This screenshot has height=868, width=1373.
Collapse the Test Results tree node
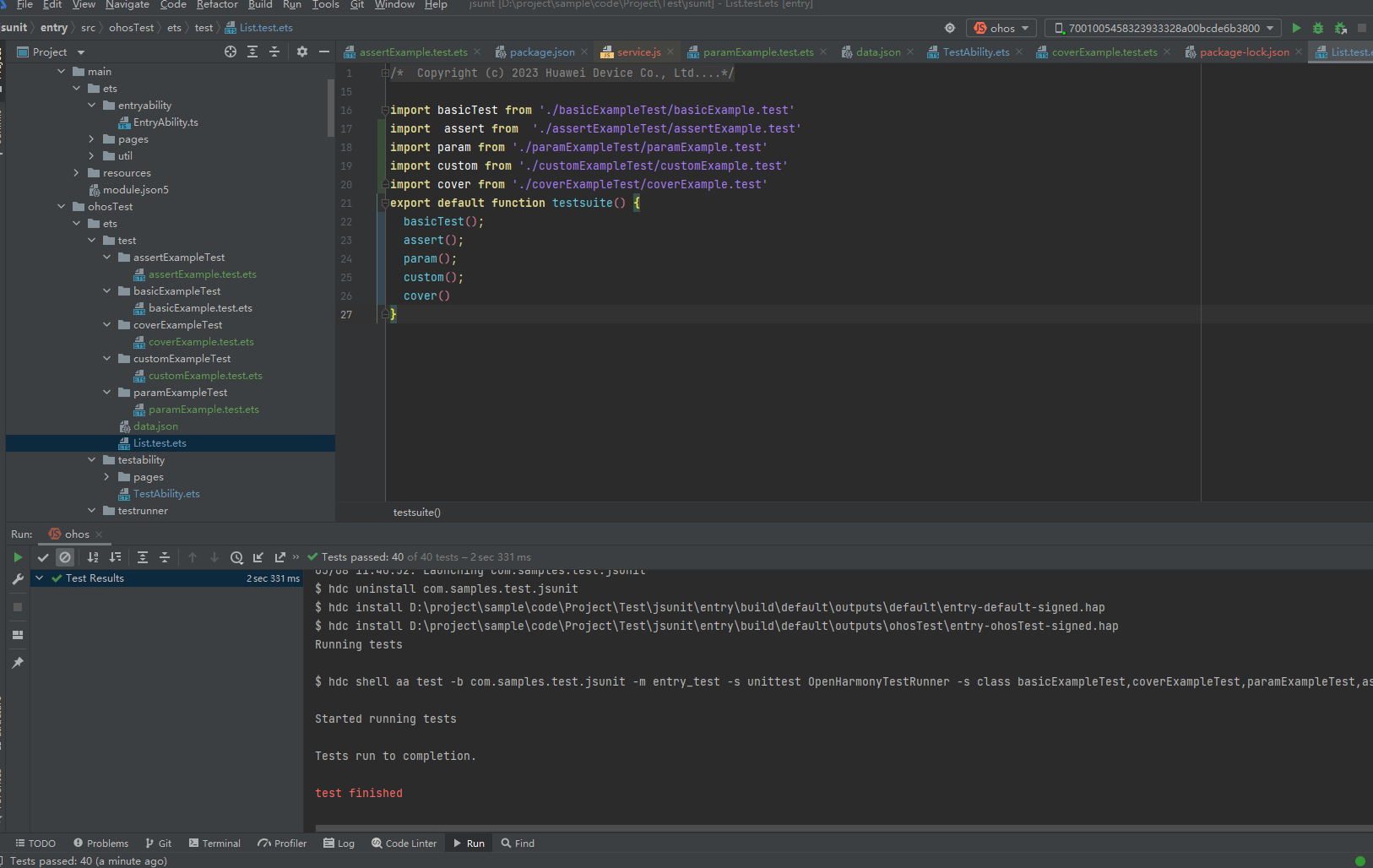pos(39,578)
